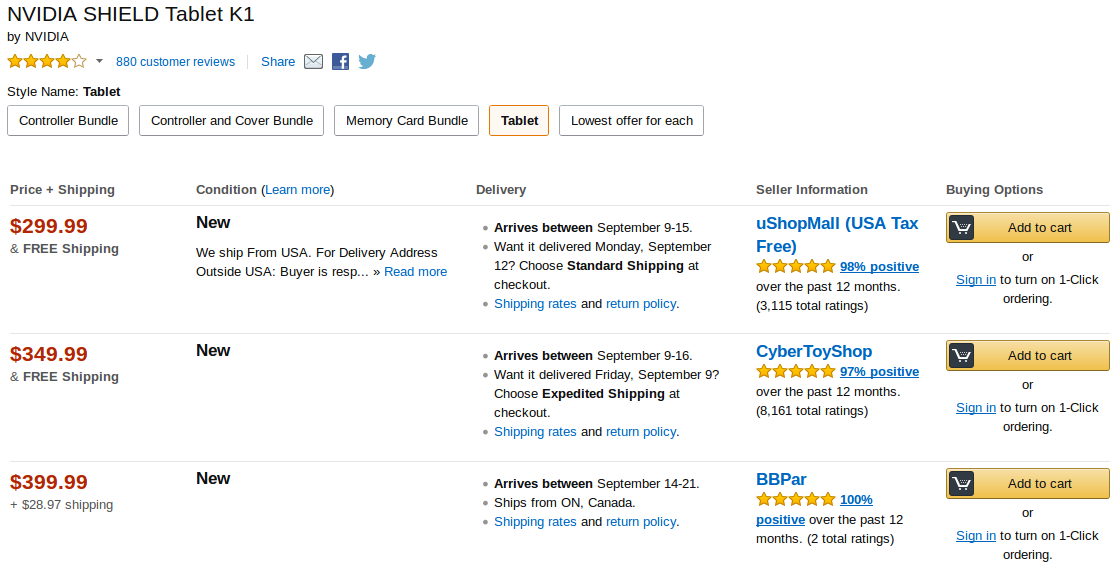Screen dimensions: 1118x573
Task: Open the Learn more condition link
Action: [297, 190]
